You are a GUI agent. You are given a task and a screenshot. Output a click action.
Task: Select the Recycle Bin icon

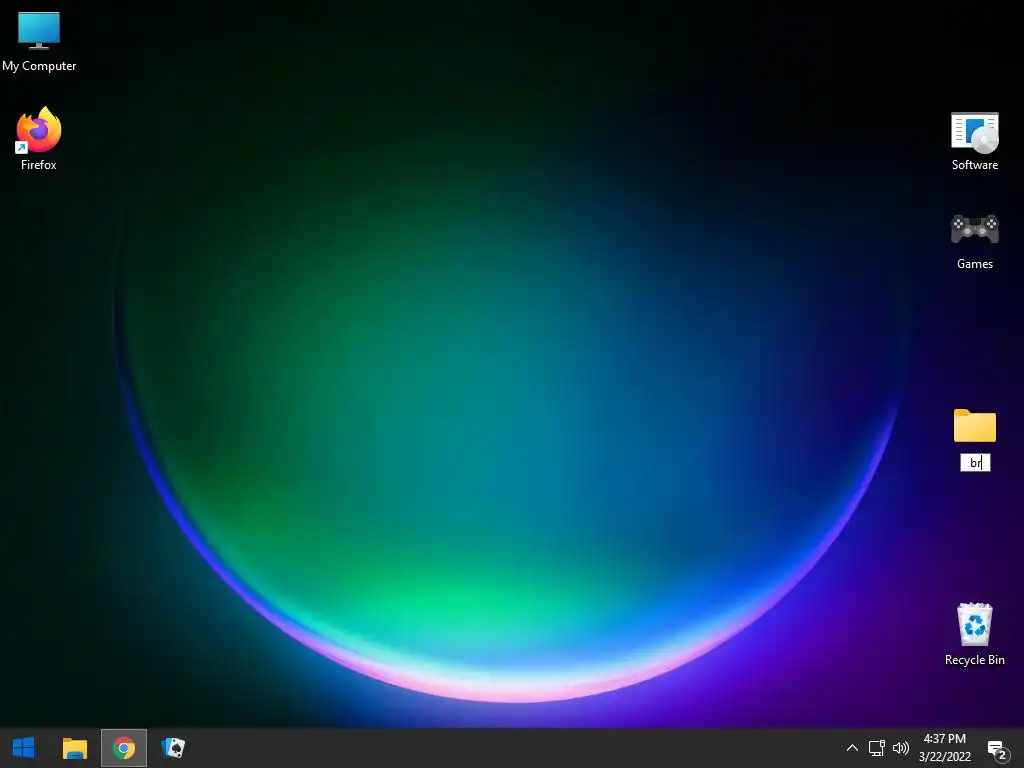tap(974, 624)
